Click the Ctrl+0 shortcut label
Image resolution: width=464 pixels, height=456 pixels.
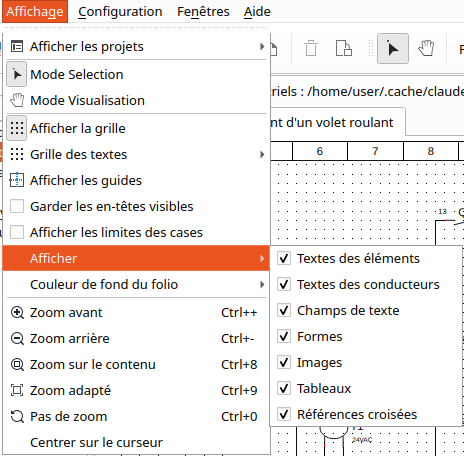[x=239, y=417]
